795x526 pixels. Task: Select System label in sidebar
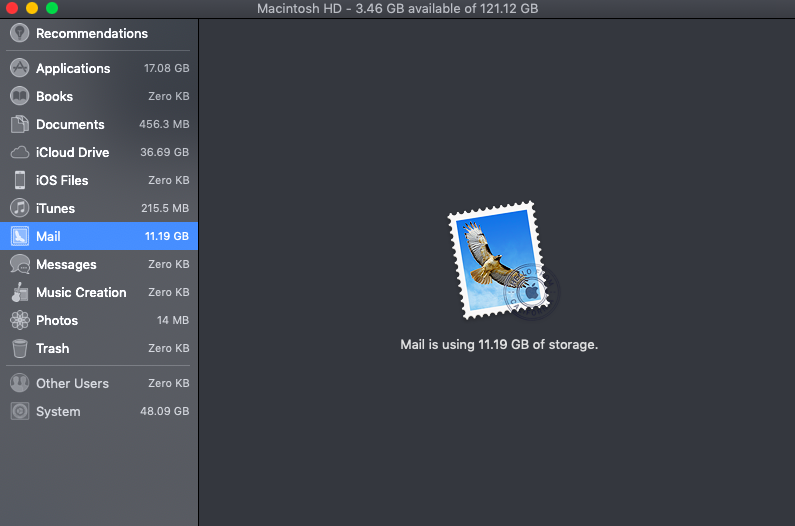click(x=58, y=411)
